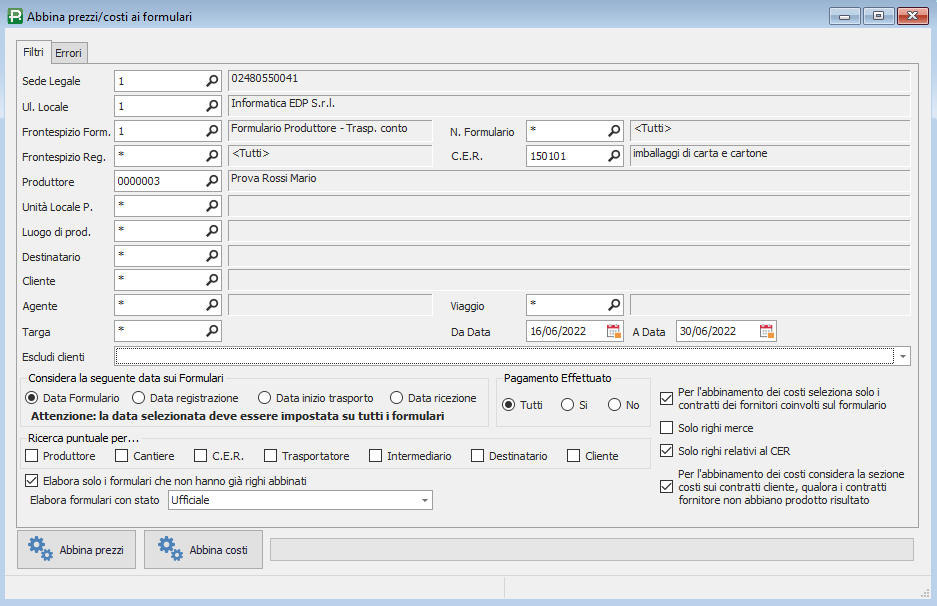The height and width of the screenshot is (606, 937).
Task: Enable the Solo righi merce checkbox
Action: 667,428
